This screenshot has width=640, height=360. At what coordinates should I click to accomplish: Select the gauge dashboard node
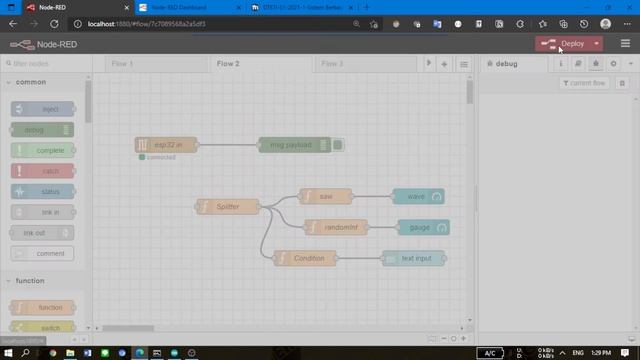[x=424, y=227]
